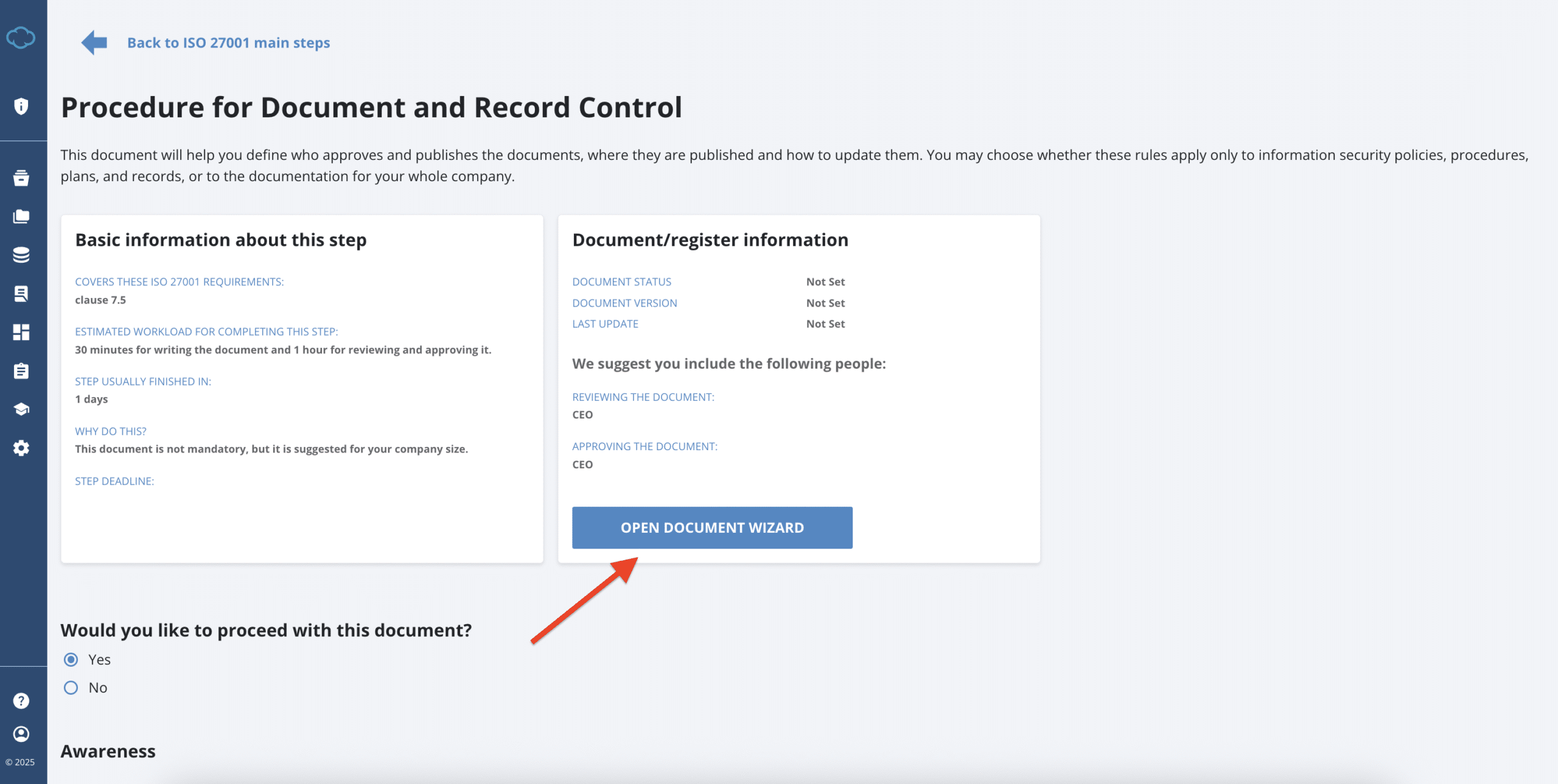This screenshot has height=784, width=1558.
Task: Click the database stack sidebar icon
Action: (21, 255)
